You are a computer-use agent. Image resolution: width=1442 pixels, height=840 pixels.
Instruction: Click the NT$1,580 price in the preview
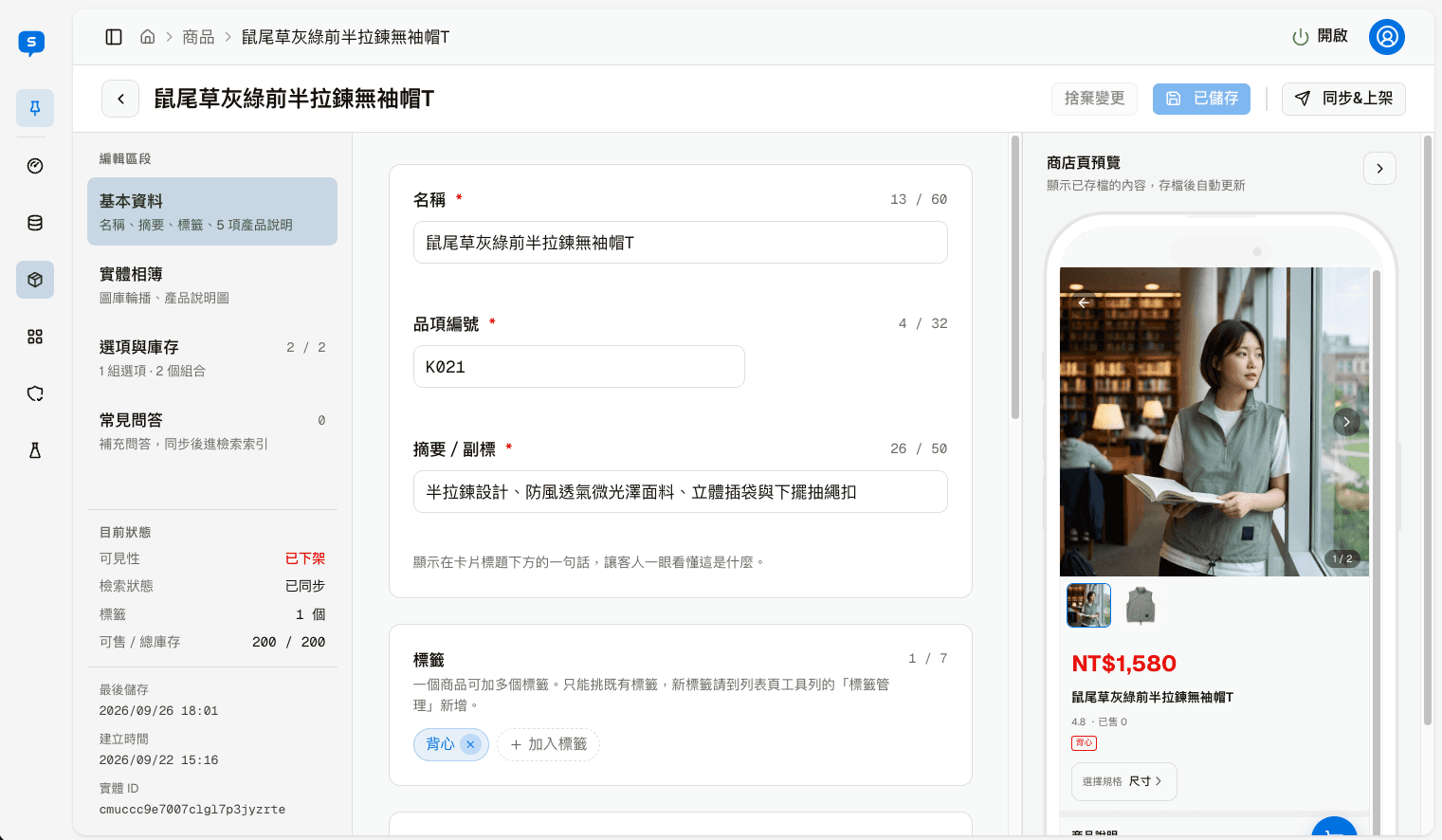coord(1124,664)
